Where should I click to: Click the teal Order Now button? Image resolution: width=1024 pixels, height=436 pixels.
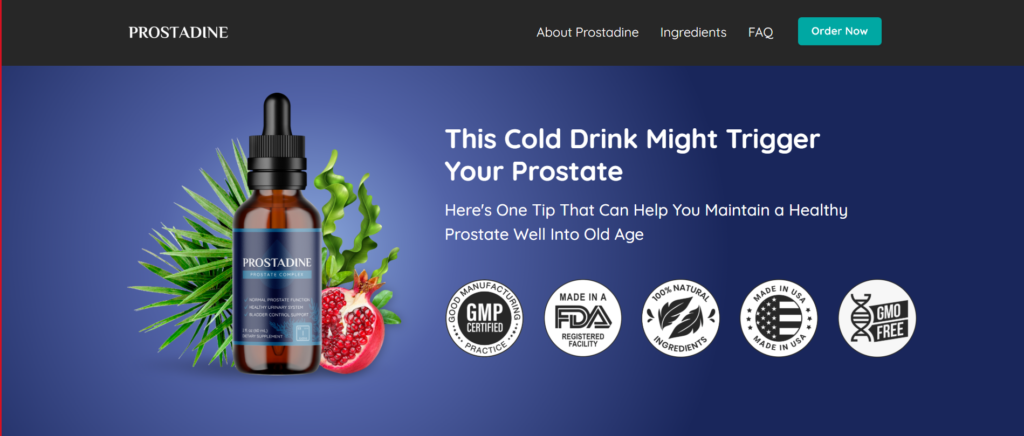[839, 31]
